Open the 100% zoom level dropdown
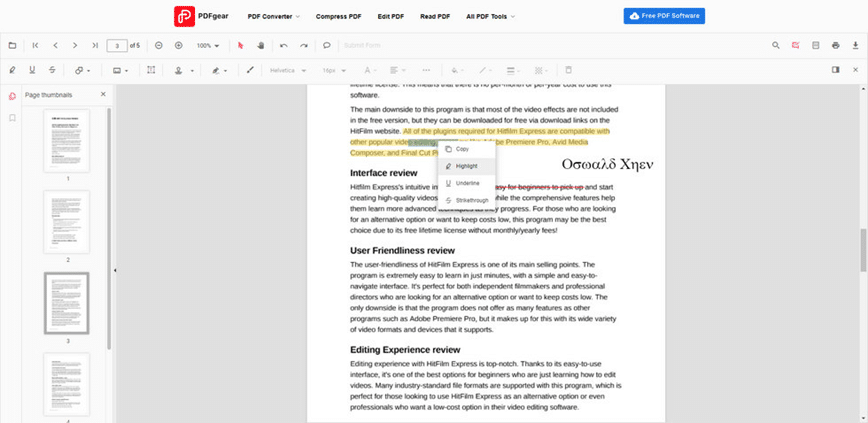868x423 pixels. (208, 45)
